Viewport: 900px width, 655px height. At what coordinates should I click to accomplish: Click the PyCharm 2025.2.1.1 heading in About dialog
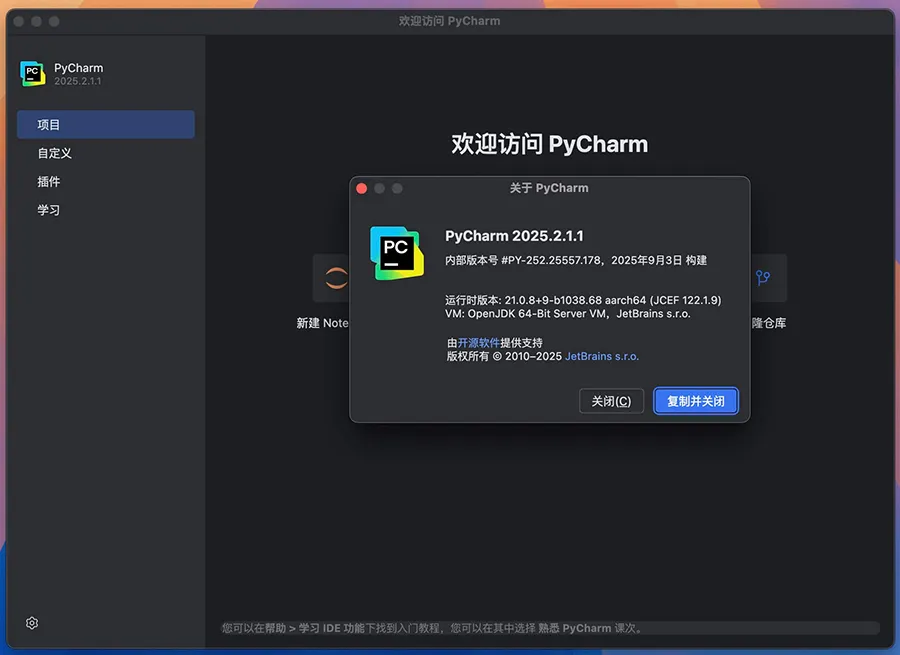pos(514,236)
